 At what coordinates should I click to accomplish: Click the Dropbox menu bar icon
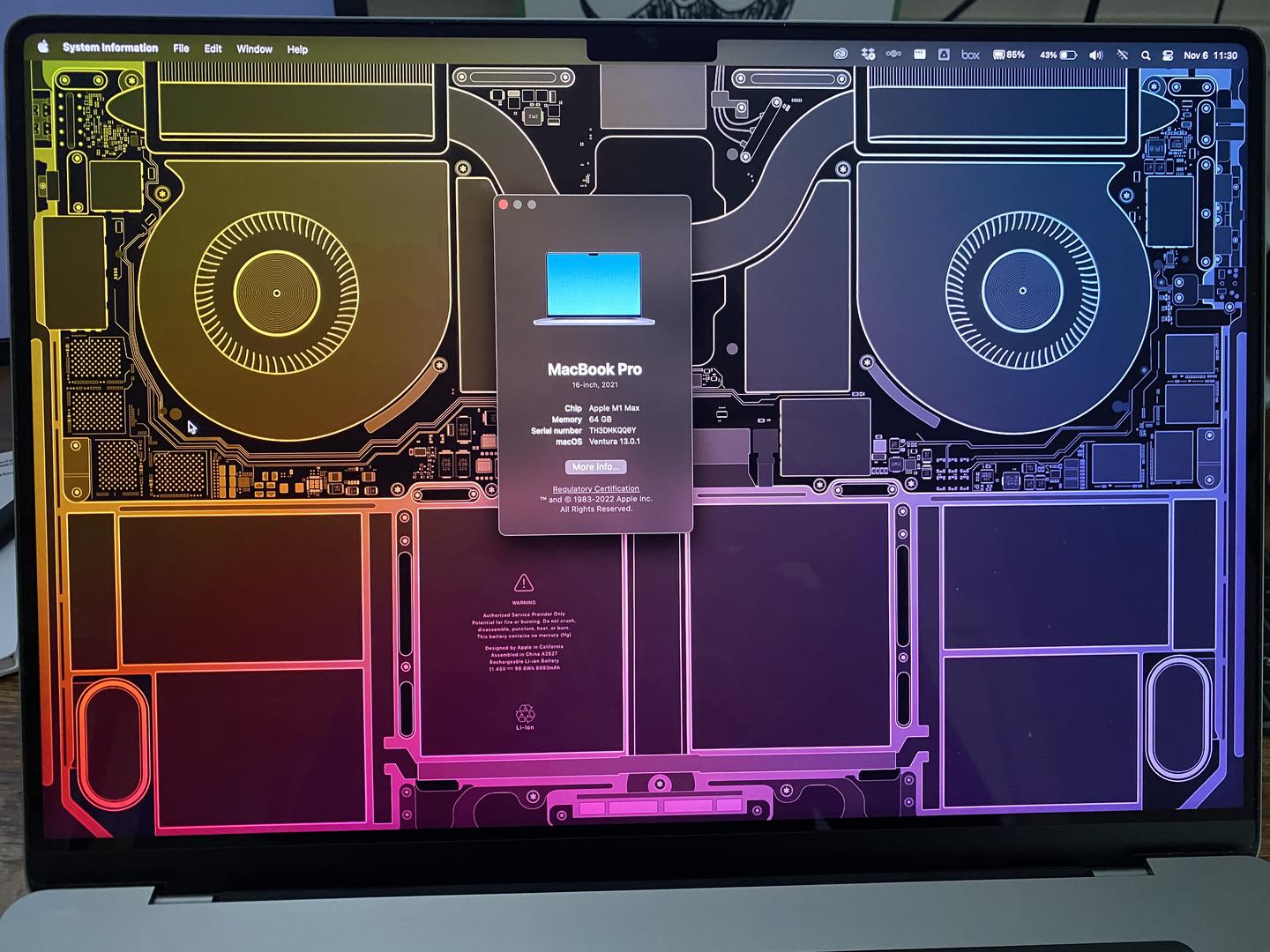(868, 54)
